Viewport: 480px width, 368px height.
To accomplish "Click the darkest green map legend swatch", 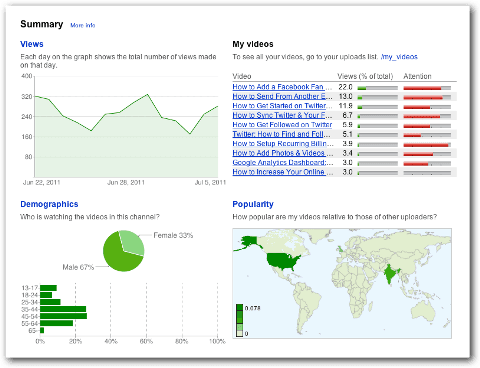I will [x=240, y=307].
